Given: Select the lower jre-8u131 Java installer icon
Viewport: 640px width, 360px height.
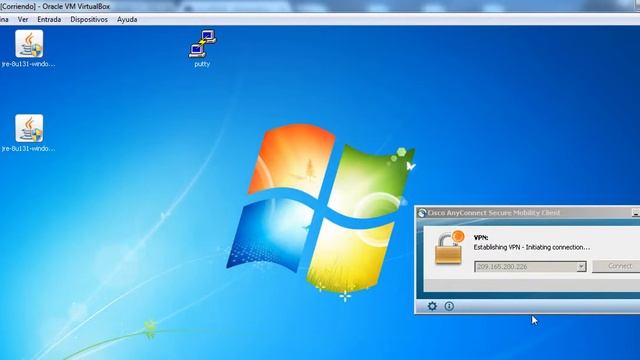Looking at the screenshot, I should tap(29, 133).
